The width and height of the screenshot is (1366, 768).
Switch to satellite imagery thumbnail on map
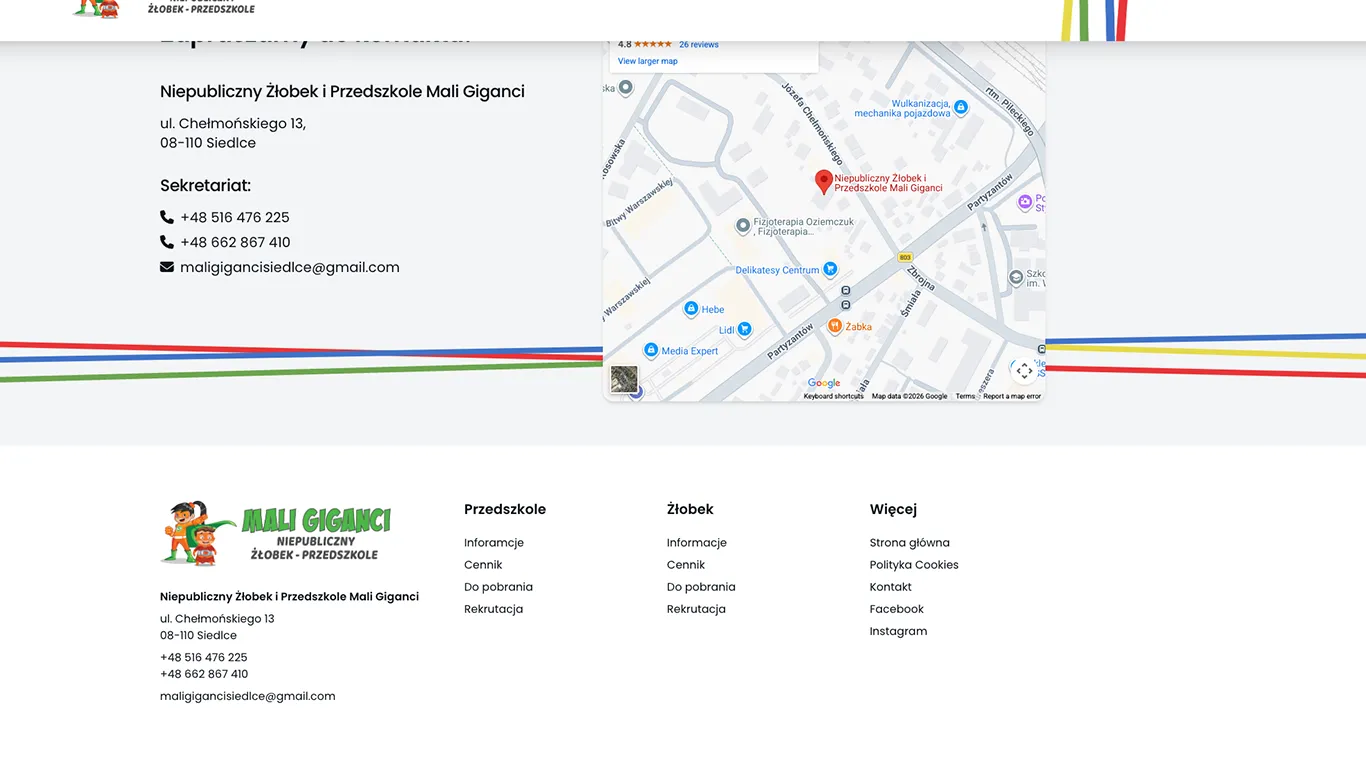click(x=624, y=379)
